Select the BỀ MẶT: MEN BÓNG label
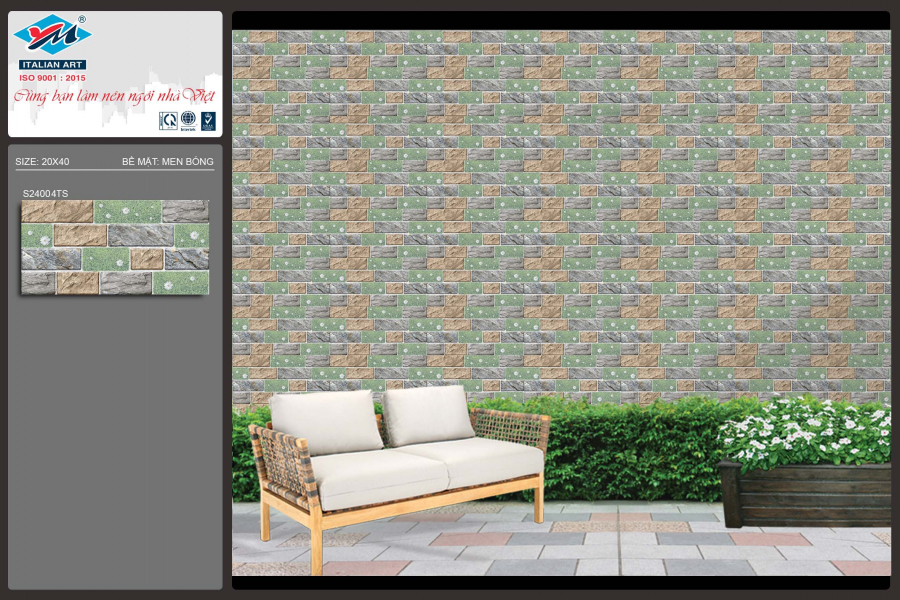This screenshot has height=600, width=900. (x=167, y=161)
